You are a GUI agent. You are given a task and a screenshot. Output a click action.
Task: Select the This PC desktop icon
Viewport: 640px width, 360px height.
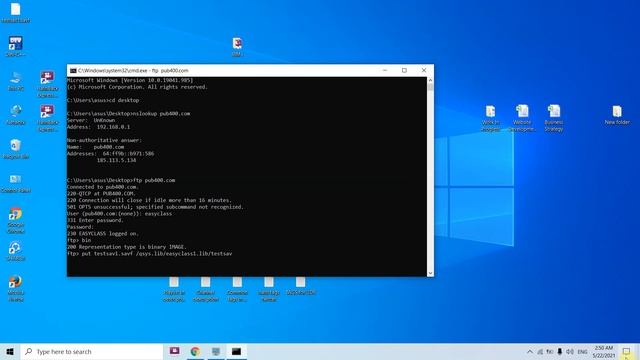[x=16, y=80]
